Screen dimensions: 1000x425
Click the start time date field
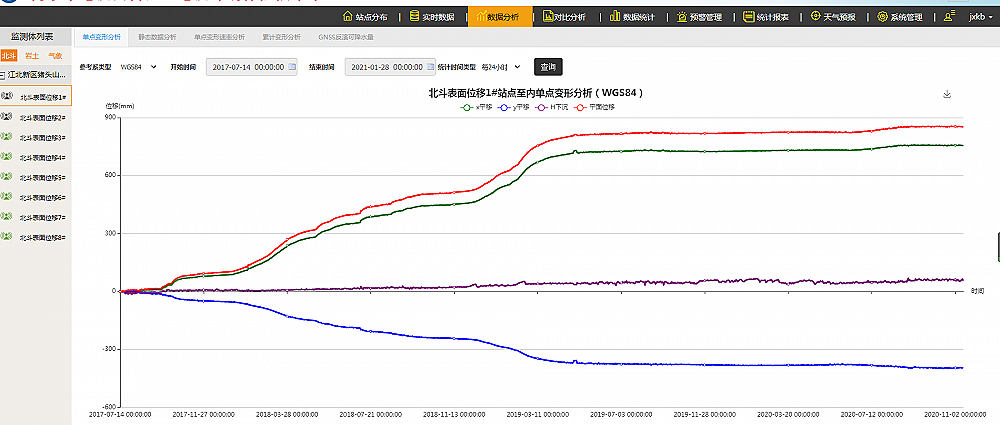pyautogui.click(x=247, y=67)
